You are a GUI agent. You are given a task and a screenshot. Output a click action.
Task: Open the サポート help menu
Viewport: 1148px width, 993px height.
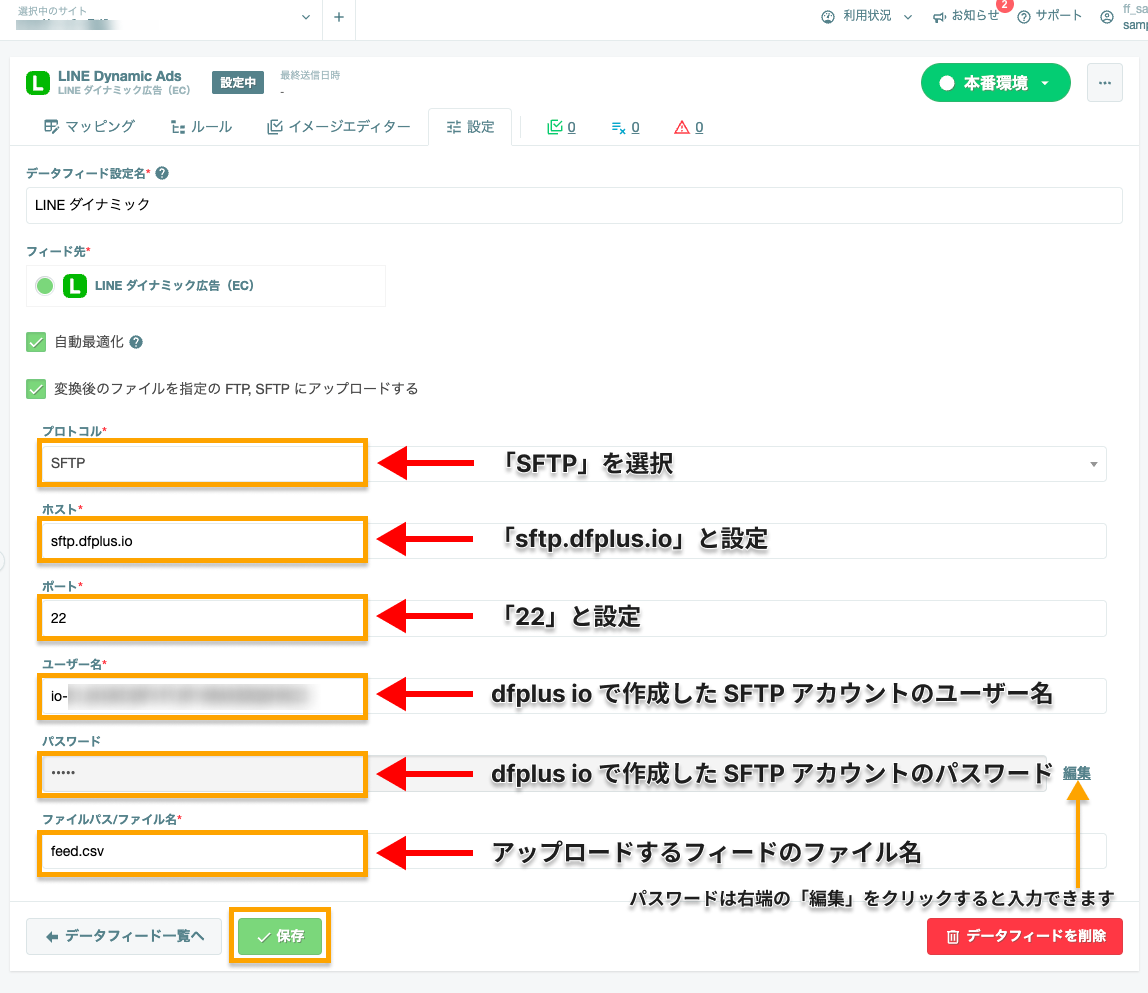[1049, 16]
